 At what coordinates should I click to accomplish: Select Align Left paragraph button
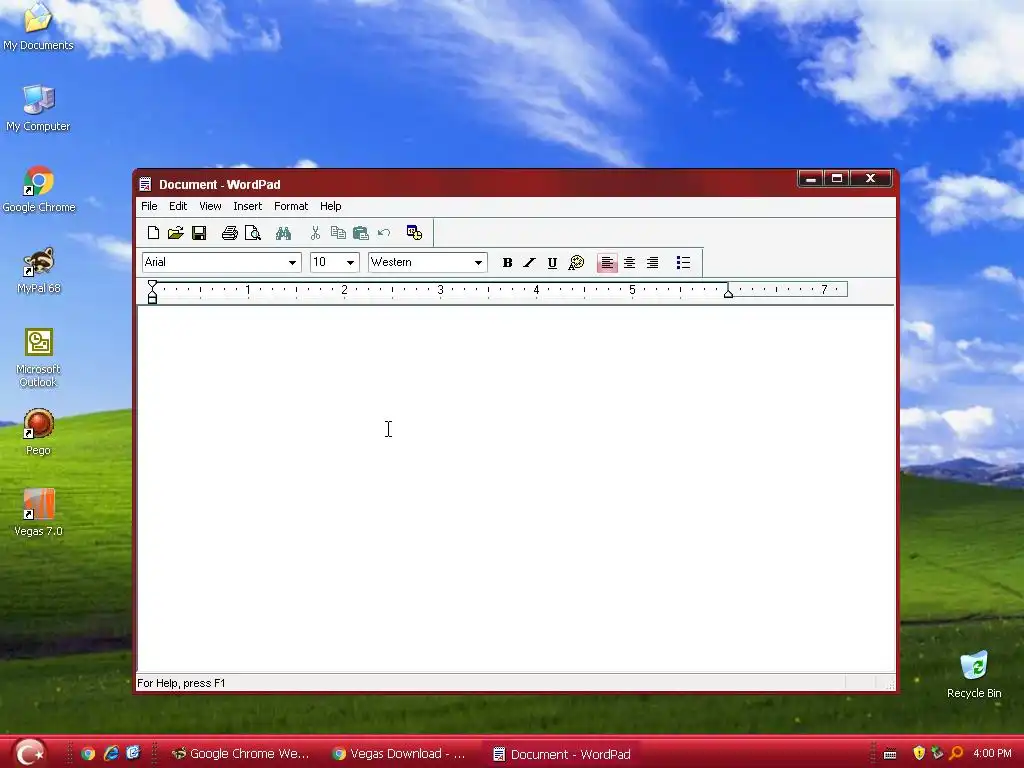point(607,263)
